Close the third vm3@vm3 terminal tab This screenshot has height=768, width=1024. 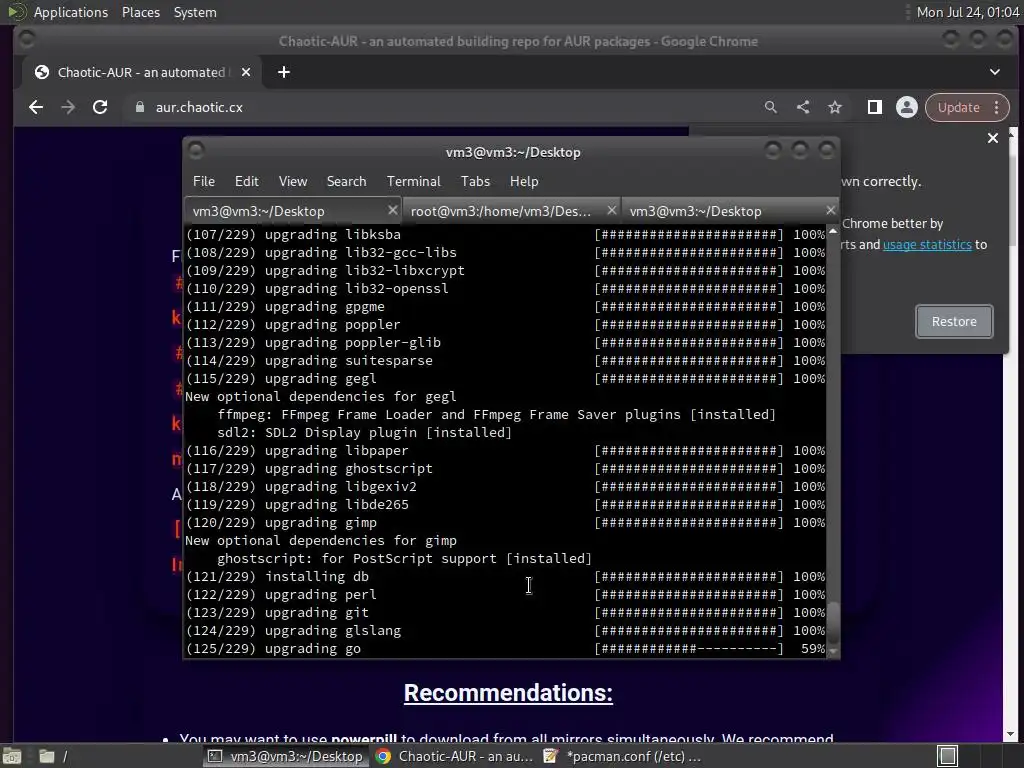830,210
